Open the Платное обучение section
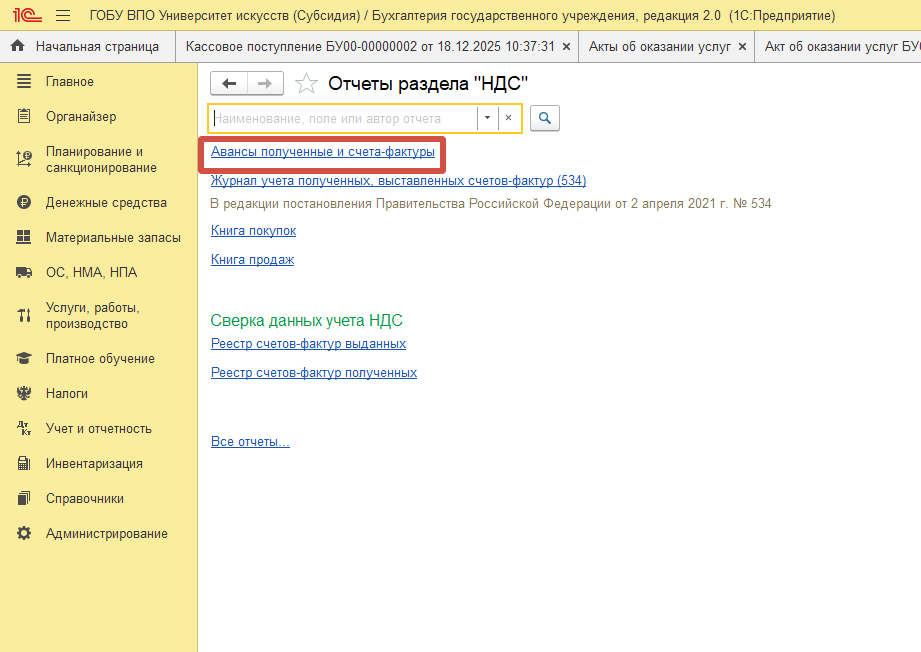 100,358
